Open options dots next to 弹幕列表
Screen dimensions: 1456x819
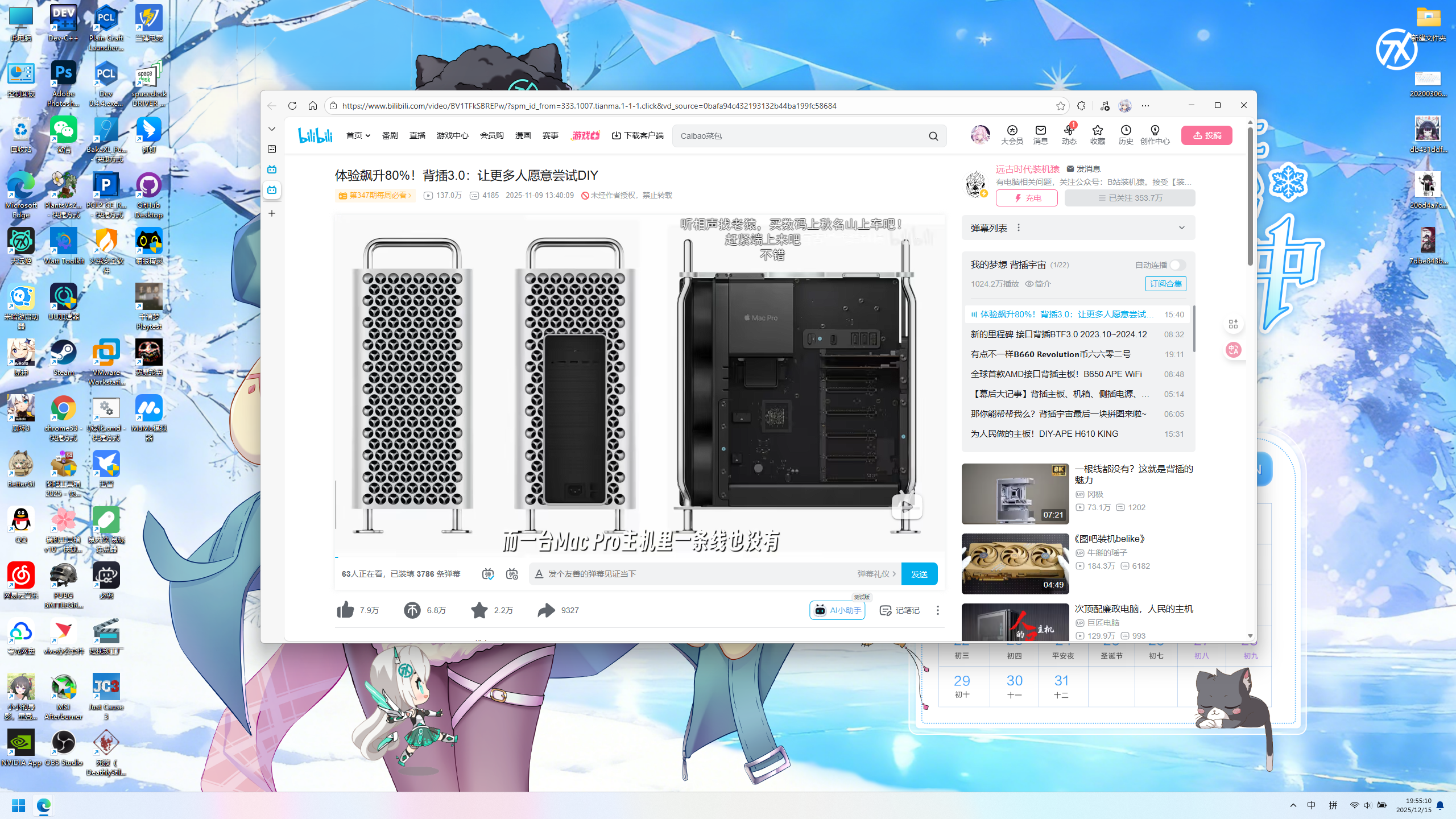pos(1019,227)
